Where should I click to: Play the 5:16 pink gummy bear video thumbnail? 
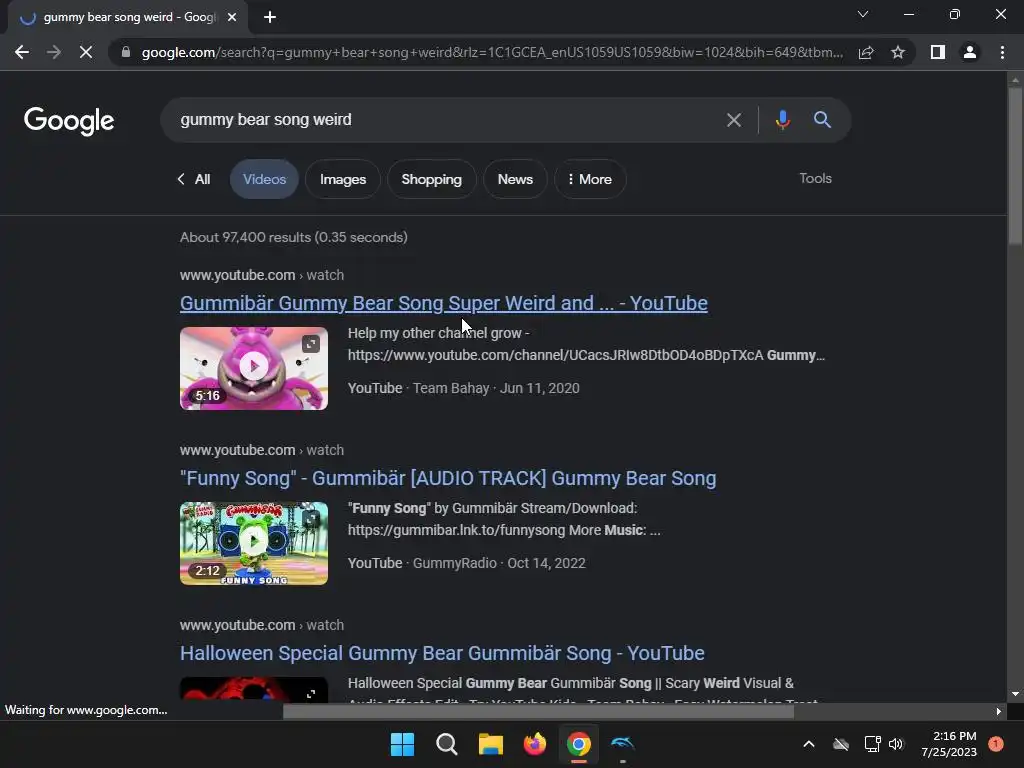coord(254,366)
